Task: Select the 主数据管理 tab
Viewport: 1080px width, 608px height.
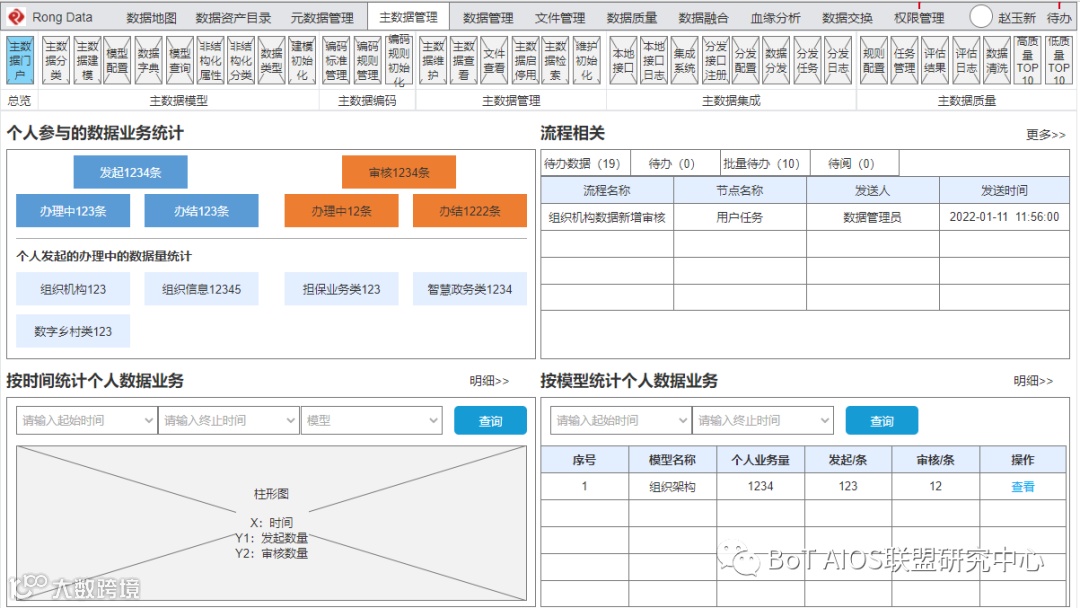Action: pos(408,17)
